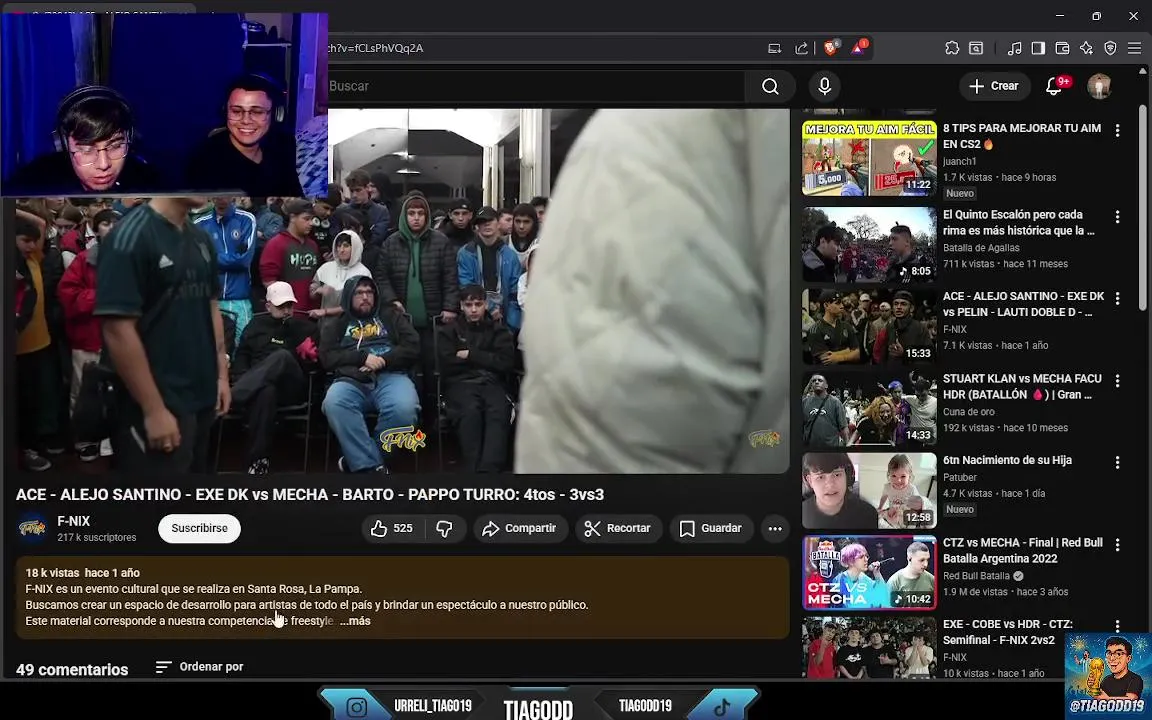Toggle the browser sidebar panel icon

coord(1038,48)
